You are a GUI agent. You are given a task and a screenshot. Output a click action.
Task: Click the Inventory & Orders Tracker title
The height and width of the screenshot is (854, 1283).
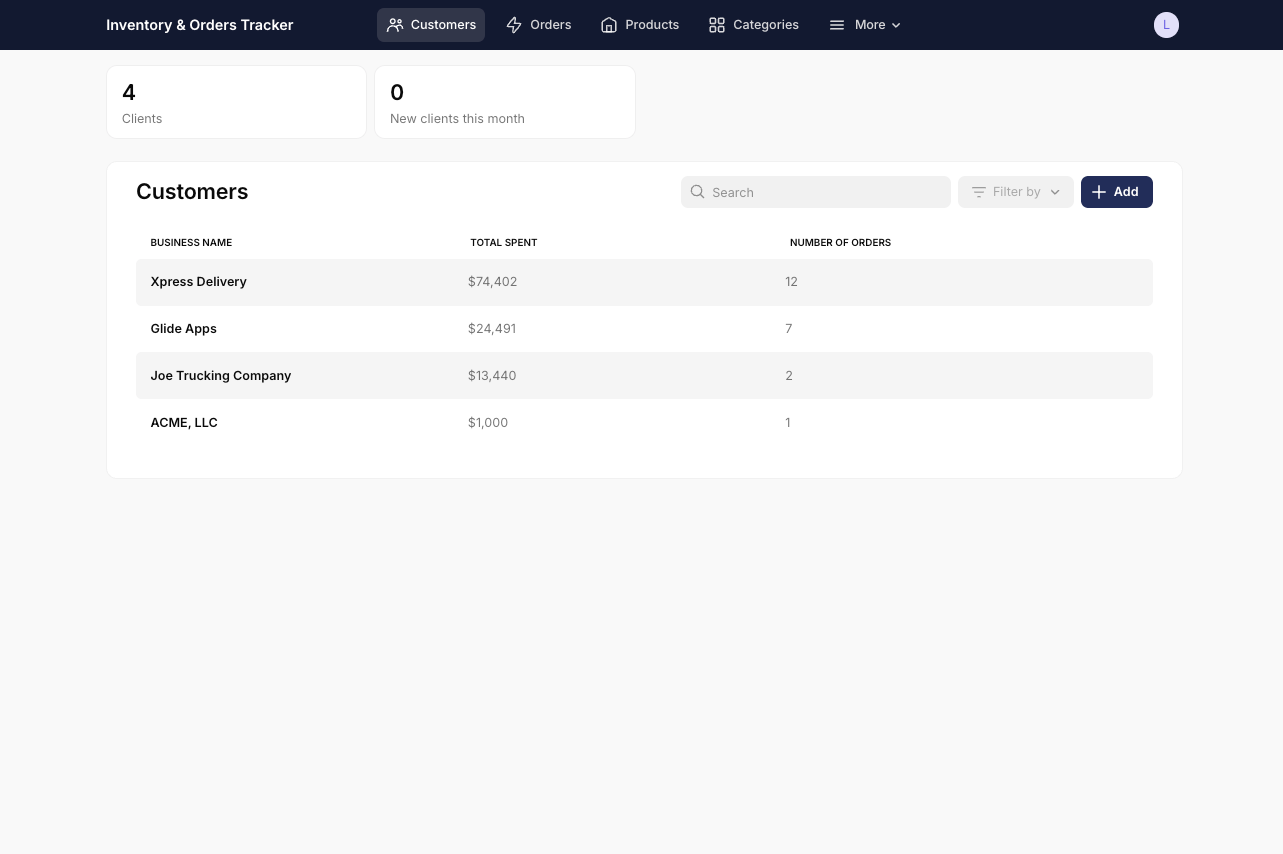pos(200,25)
